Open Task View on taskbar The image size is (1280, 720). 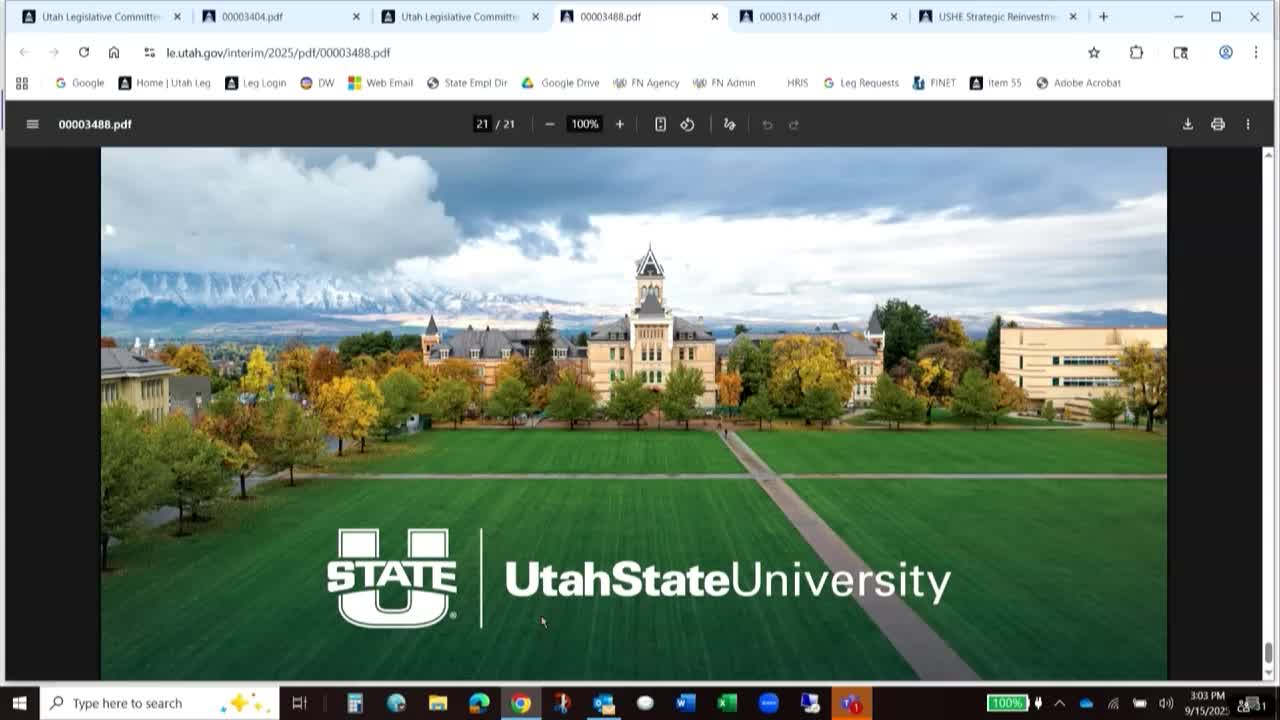299,703
